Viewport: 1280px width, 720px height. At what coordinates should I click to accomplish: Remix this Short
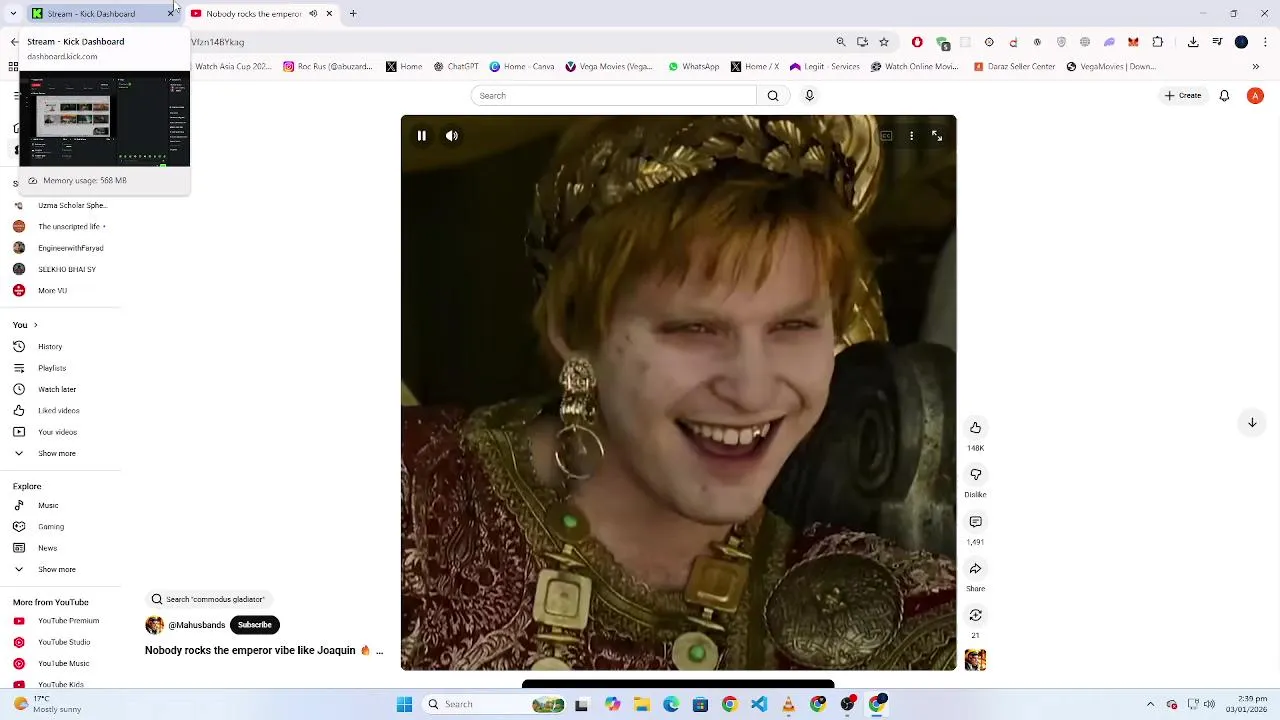click(x=975, y=616)
